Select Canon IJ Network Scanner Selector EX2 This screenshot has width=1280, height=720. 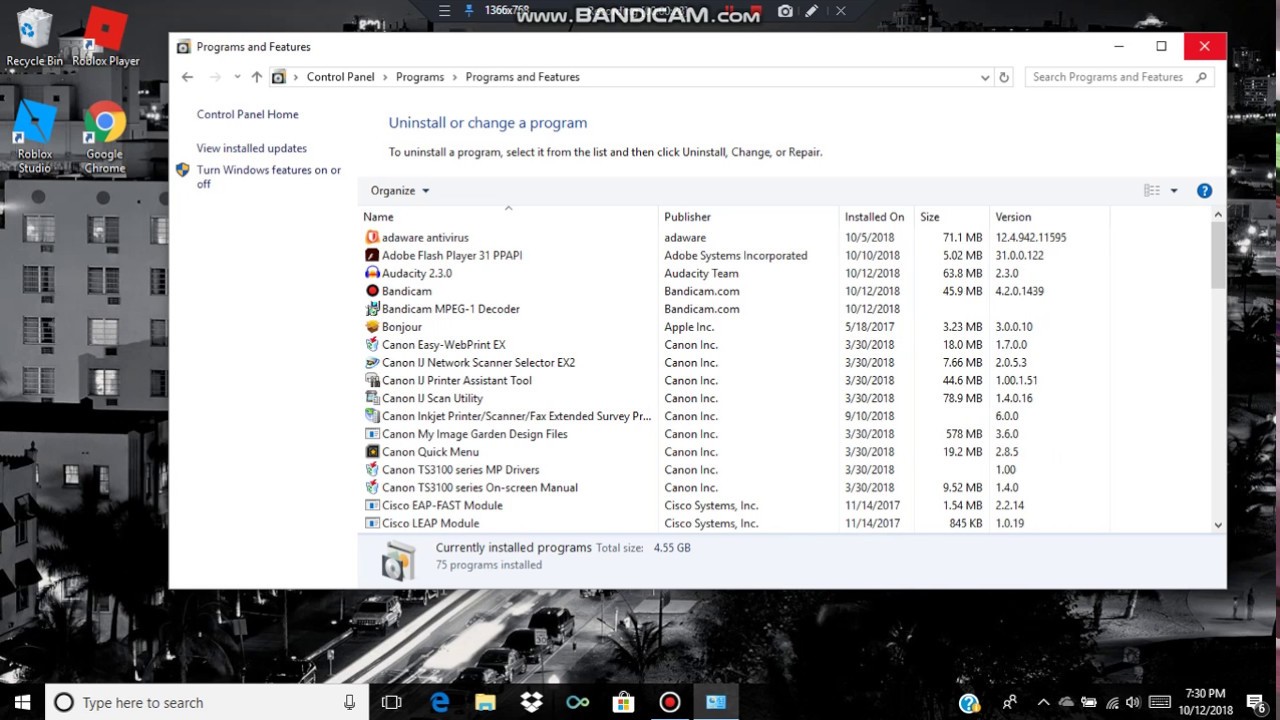[734, 363]
